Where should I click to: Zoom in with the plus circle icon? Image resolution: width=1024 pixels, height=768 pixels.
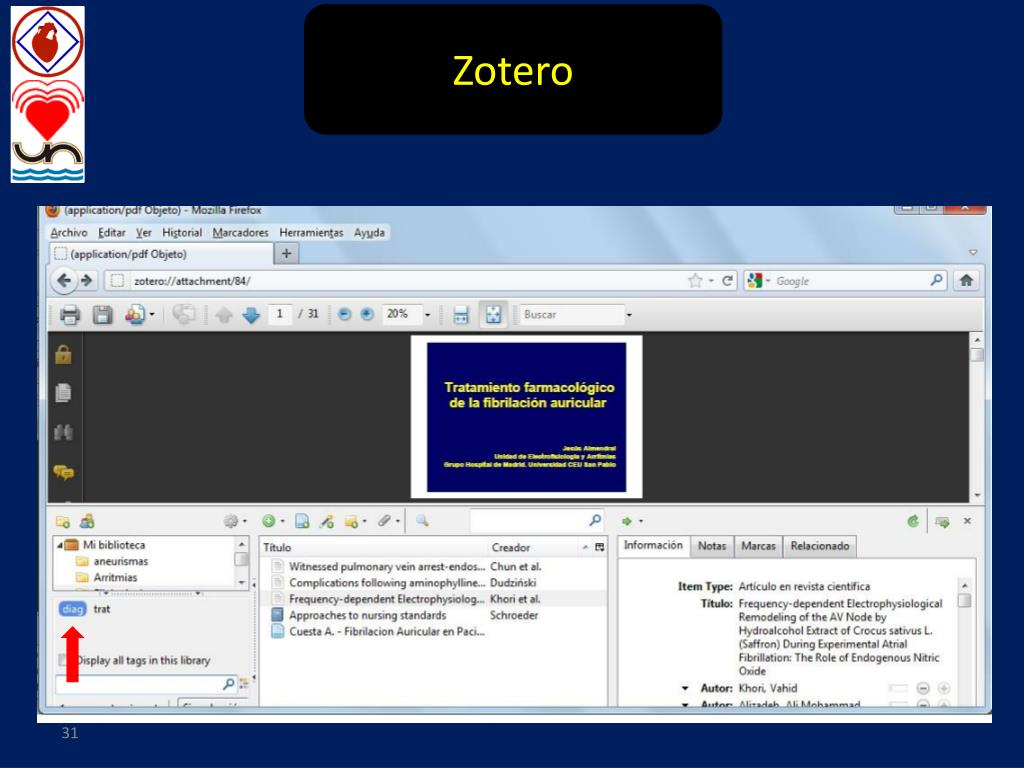pyautogui.click(x=367, y=314)
